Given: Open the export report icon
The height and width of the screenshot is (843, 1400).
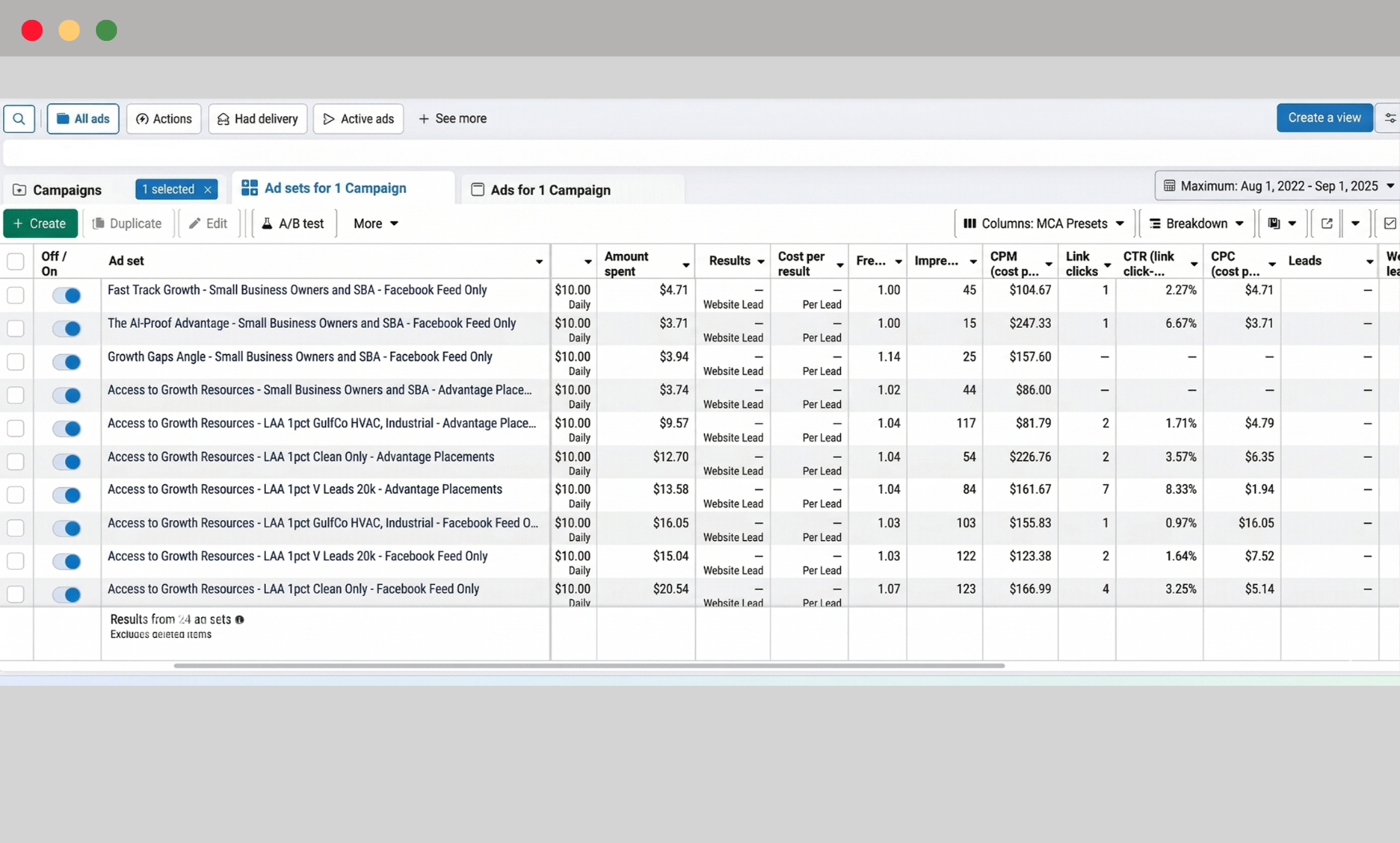Looking at the screenshot, I should pyautogui.click(x=1326, y=223).
